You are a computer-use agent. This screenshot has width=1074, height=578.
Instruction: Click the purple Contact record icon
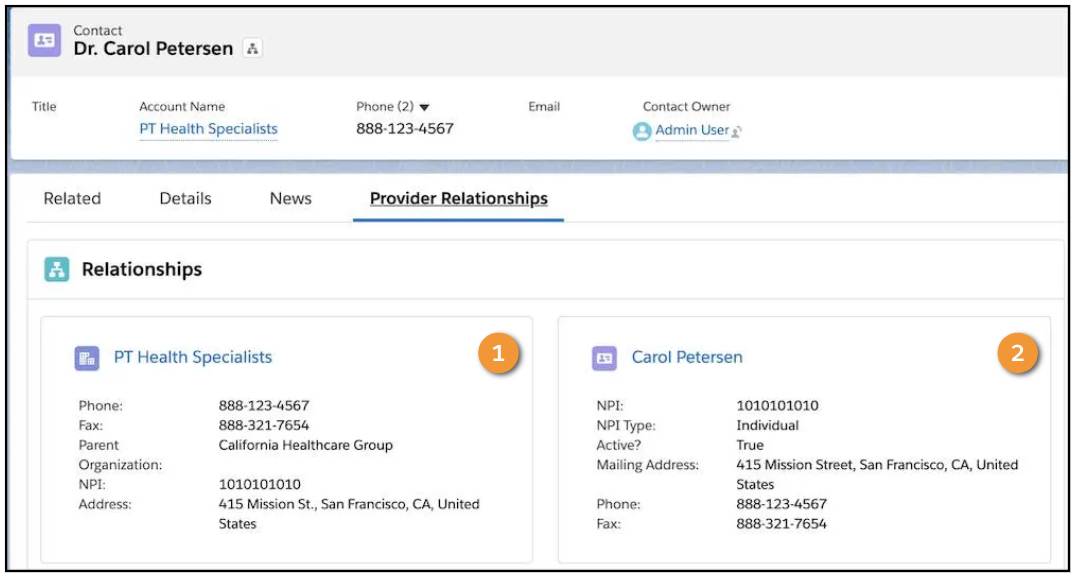pos(45,40)
